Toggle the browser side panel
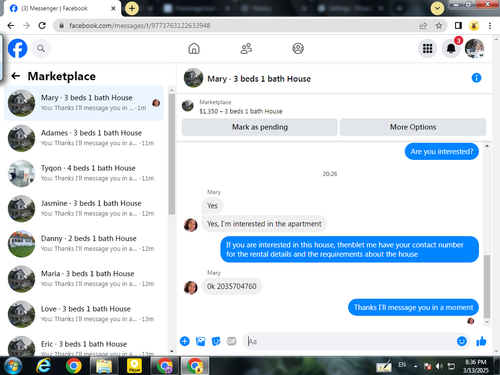Viewport: 500px width, 375px height. tap(458, 25)
